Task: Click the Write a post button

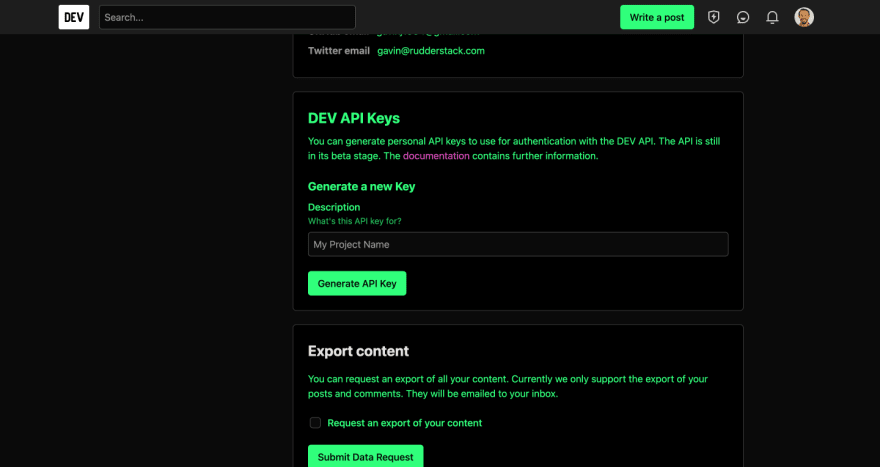Action: (x=656, y=17)
